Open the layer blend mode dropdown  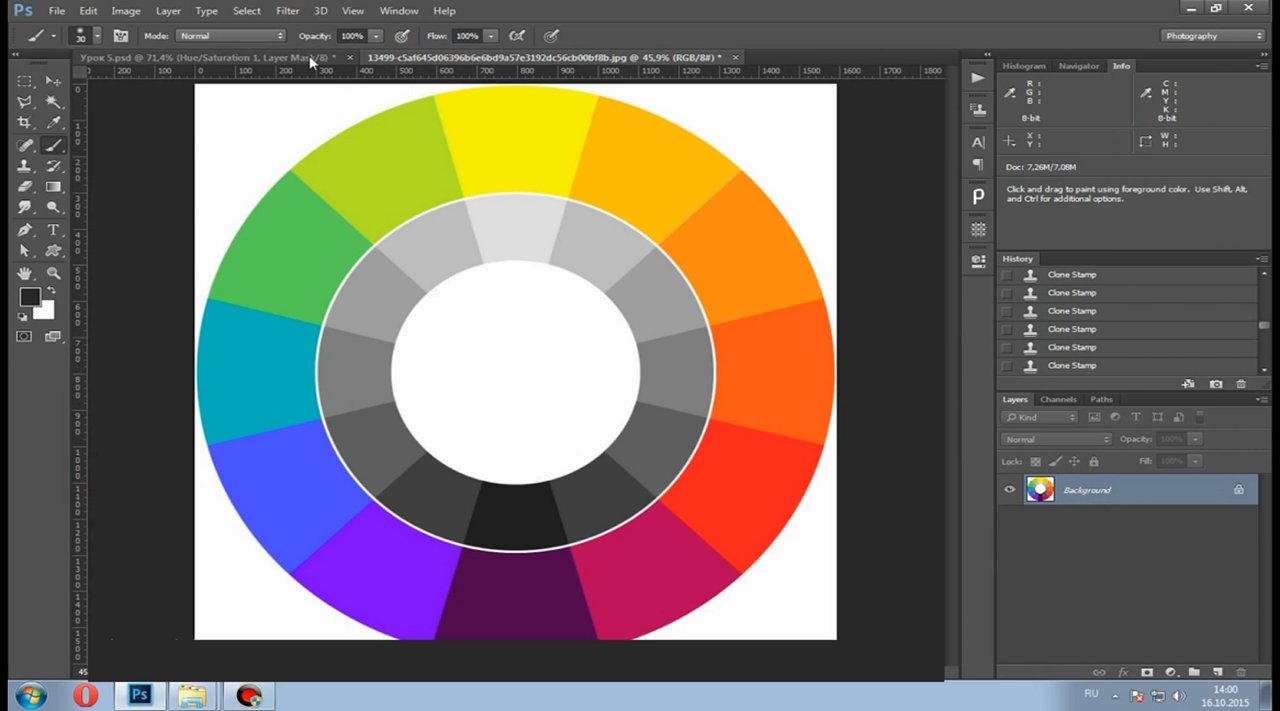(x=1057, y=440)
